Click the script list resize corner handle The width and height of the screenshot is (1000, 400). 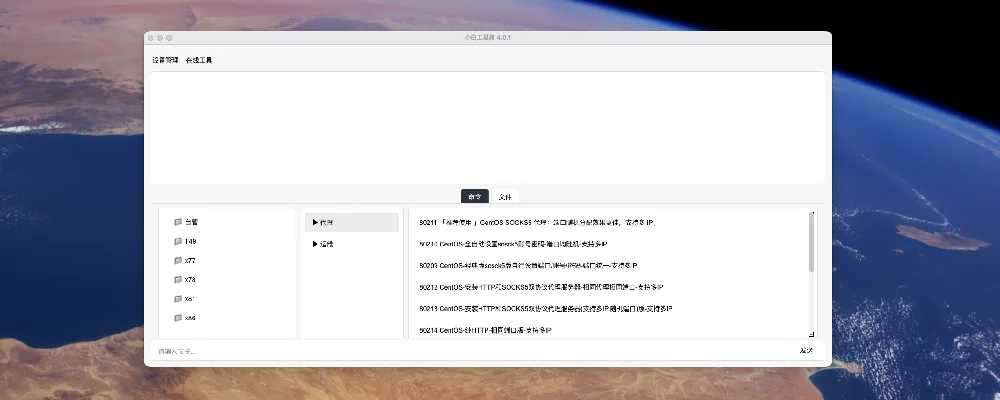point(812,334)
